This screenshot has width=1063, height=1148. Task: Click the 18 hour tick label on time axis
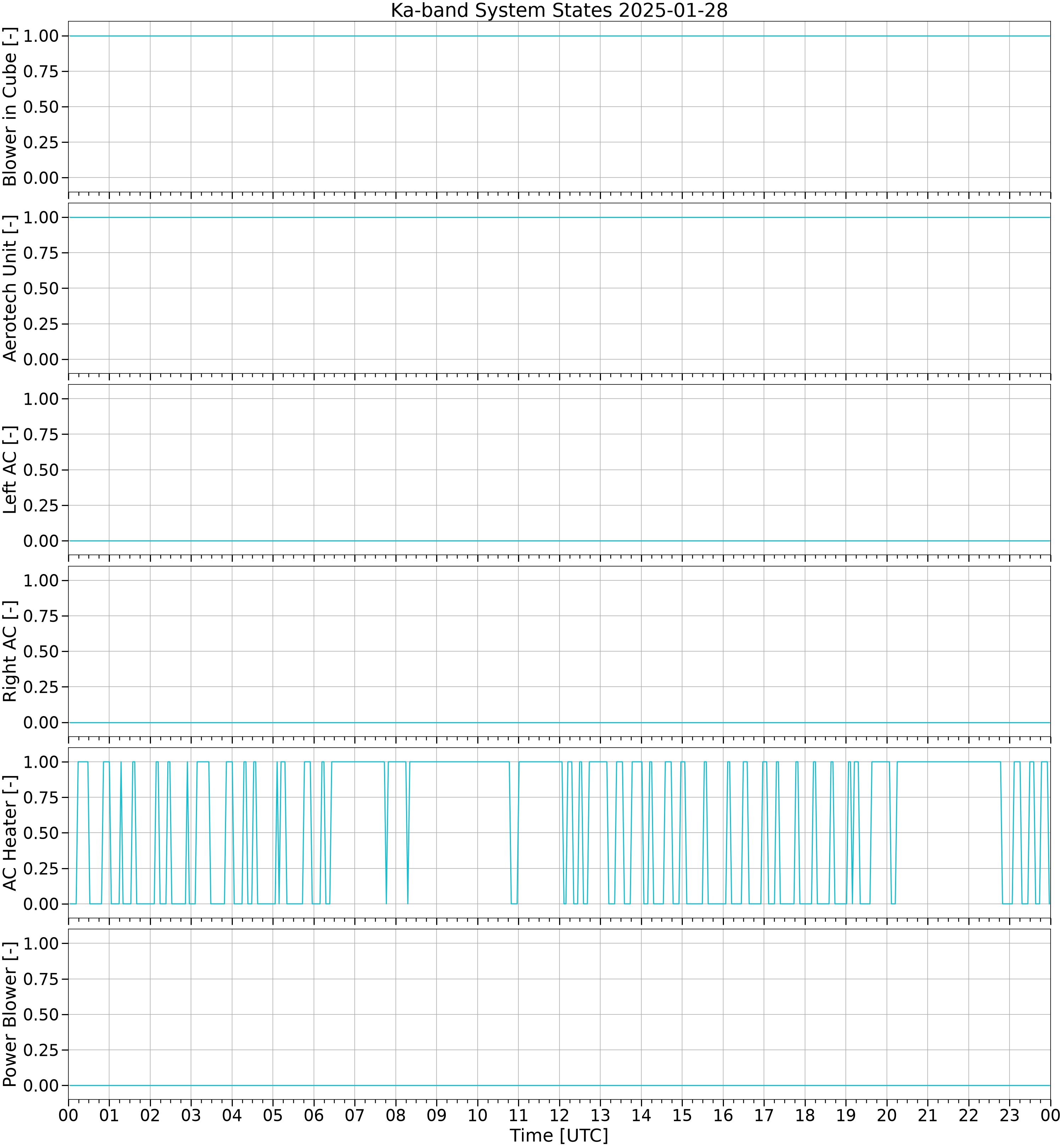point(805,1115)
